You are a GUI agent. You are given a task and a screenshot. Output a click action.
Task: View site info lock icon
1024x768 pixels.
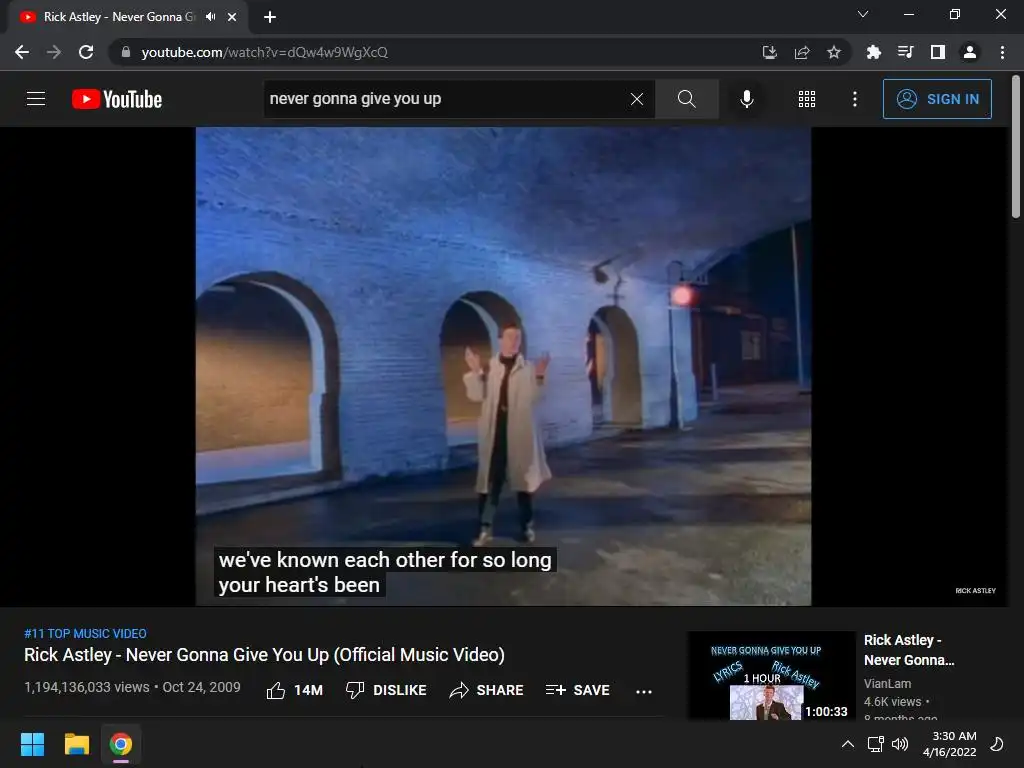pyautogui.click(x=126, y=52)
